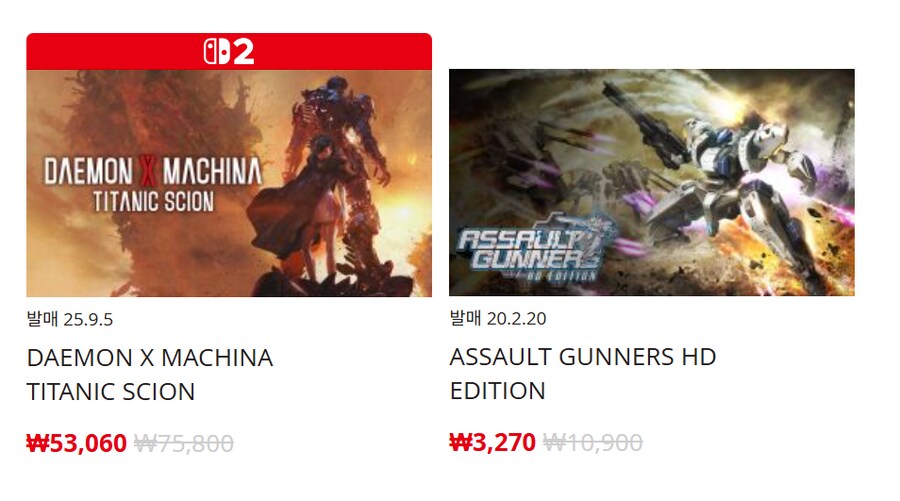Open the Assault Gunners artwork thumbnail
Screen dimensions: 900x501
click(x=651, y=182)
